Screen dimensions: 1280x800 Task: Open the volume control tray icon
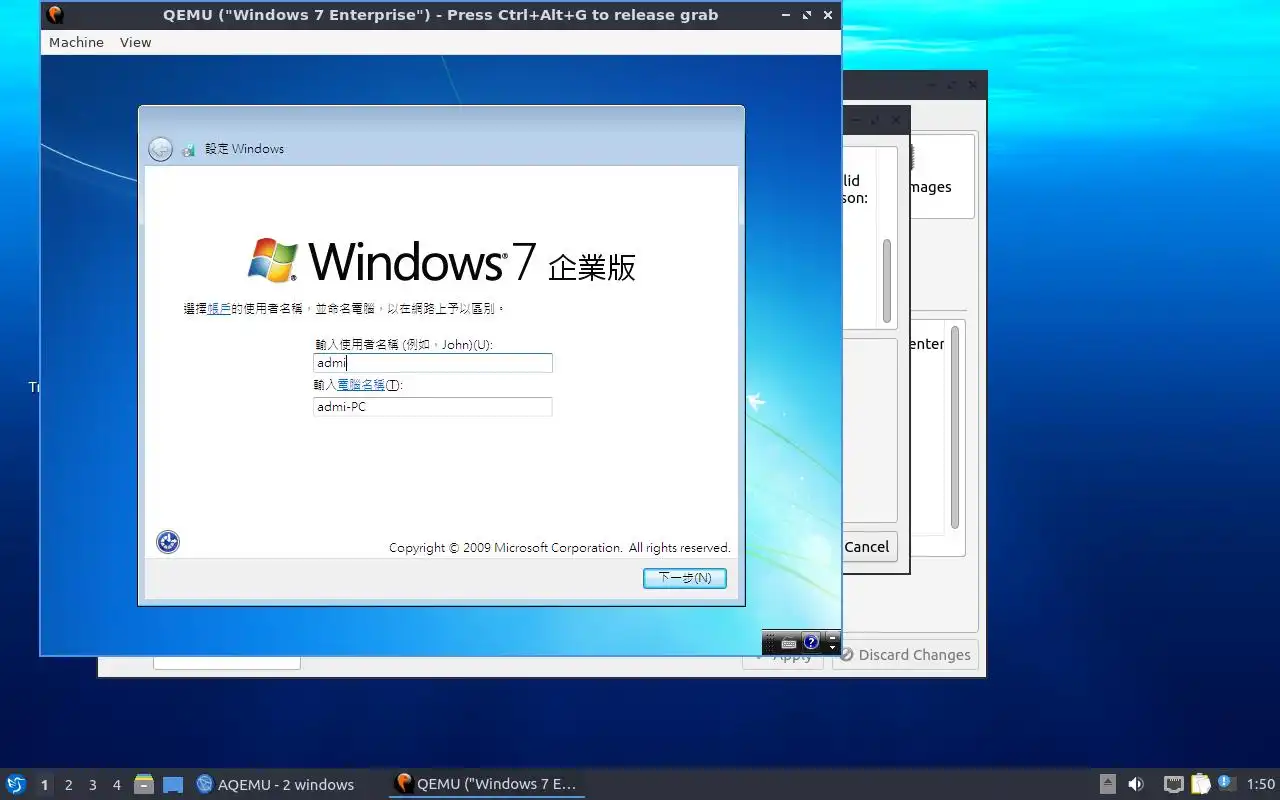(x=1136, y=784)
